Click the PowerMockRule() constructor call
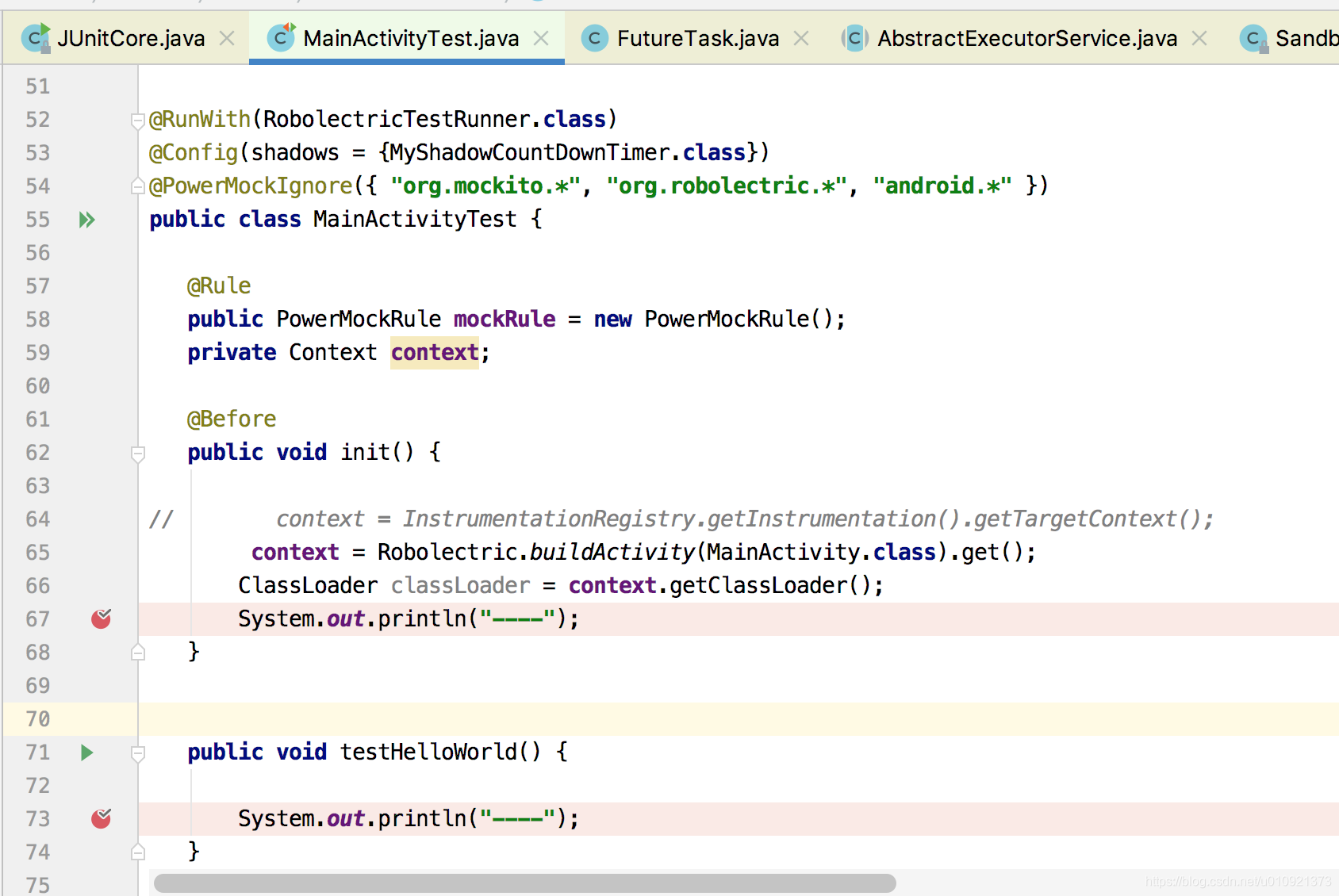The width and height of the screenshot is (1339, 896). [739, 319]
